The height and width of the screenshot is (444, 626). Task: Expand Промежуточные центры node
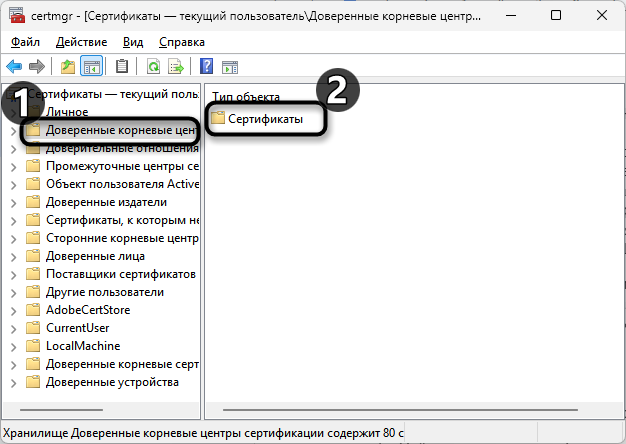(x=13, y=167)
